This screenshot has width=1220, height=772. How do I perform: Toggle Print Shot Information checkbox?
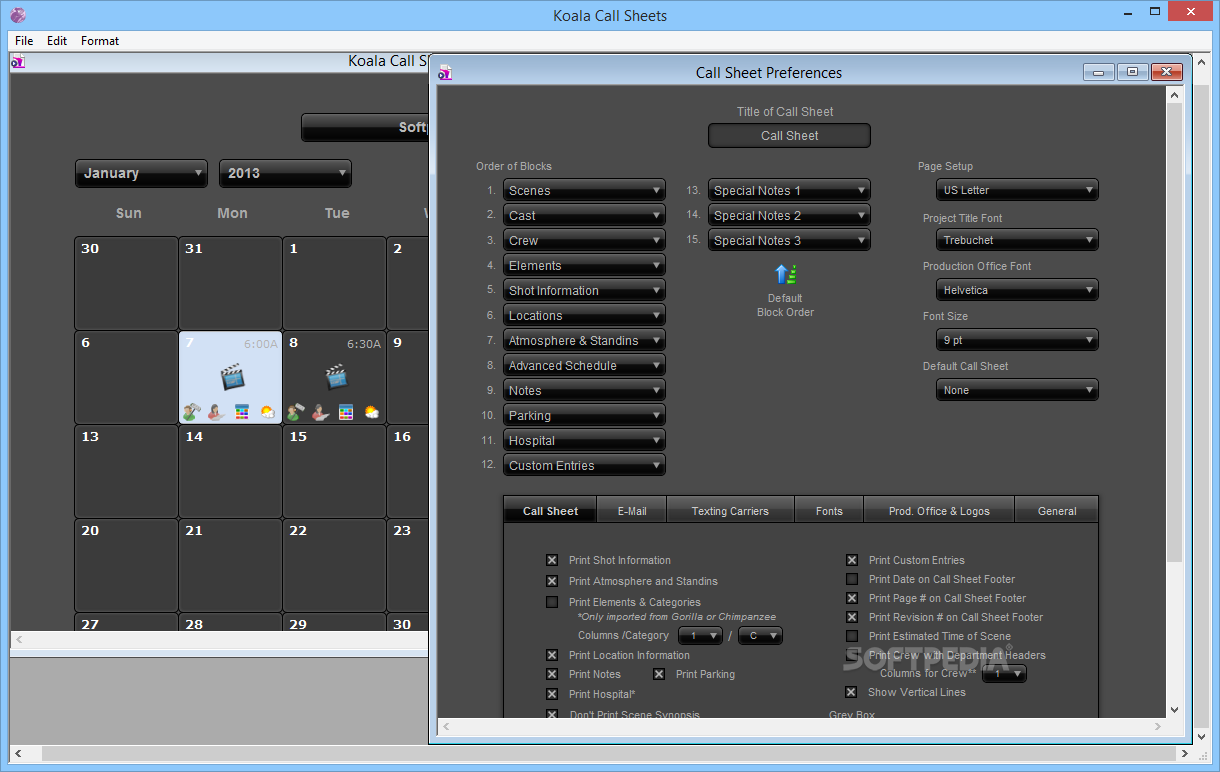[552, 560]
